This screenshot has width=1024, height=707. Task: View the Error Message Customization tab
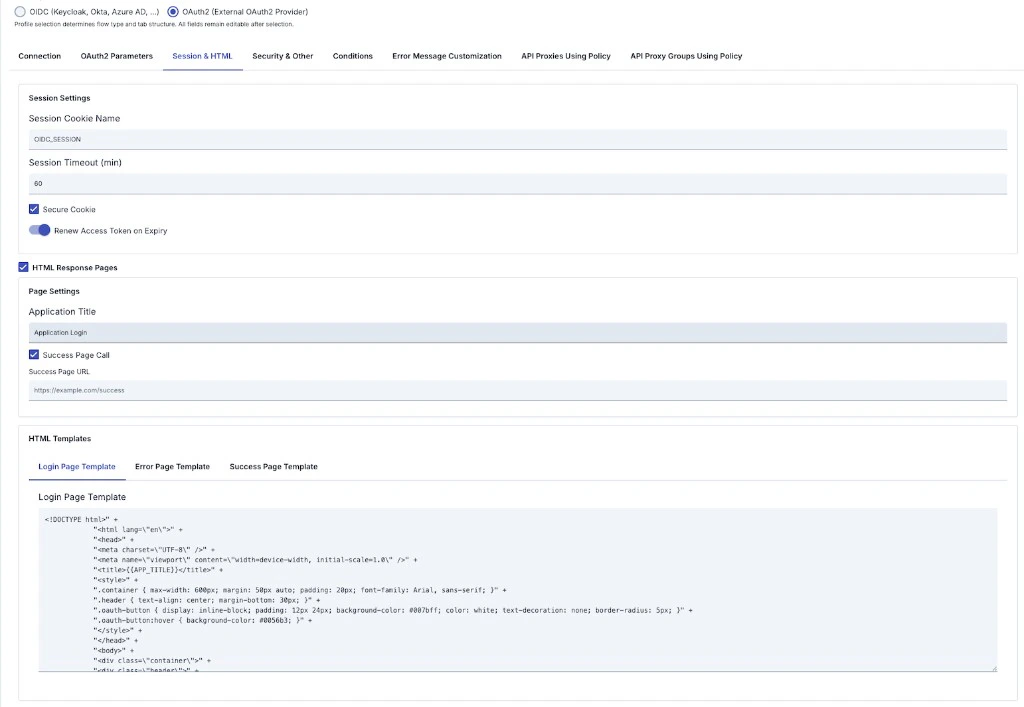coord(447,57)
